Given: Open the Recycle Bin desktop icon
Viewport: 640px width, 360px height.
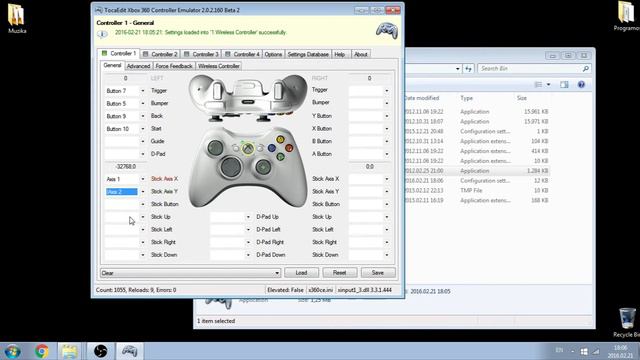Looking at the screenshot, I should (x=627, y=322).
